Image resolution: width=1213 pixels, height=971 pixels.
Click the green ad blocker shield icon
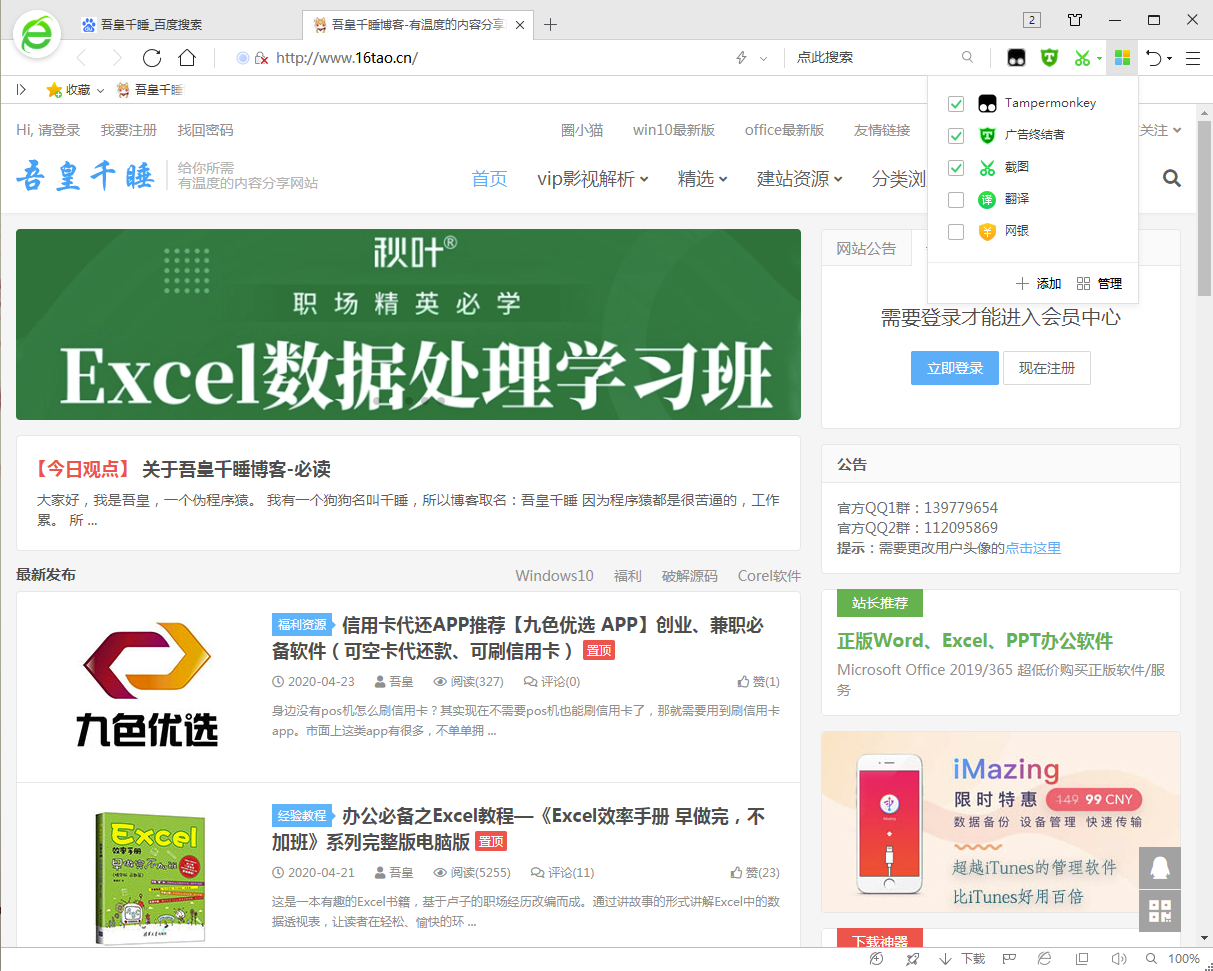point(1049,58)
